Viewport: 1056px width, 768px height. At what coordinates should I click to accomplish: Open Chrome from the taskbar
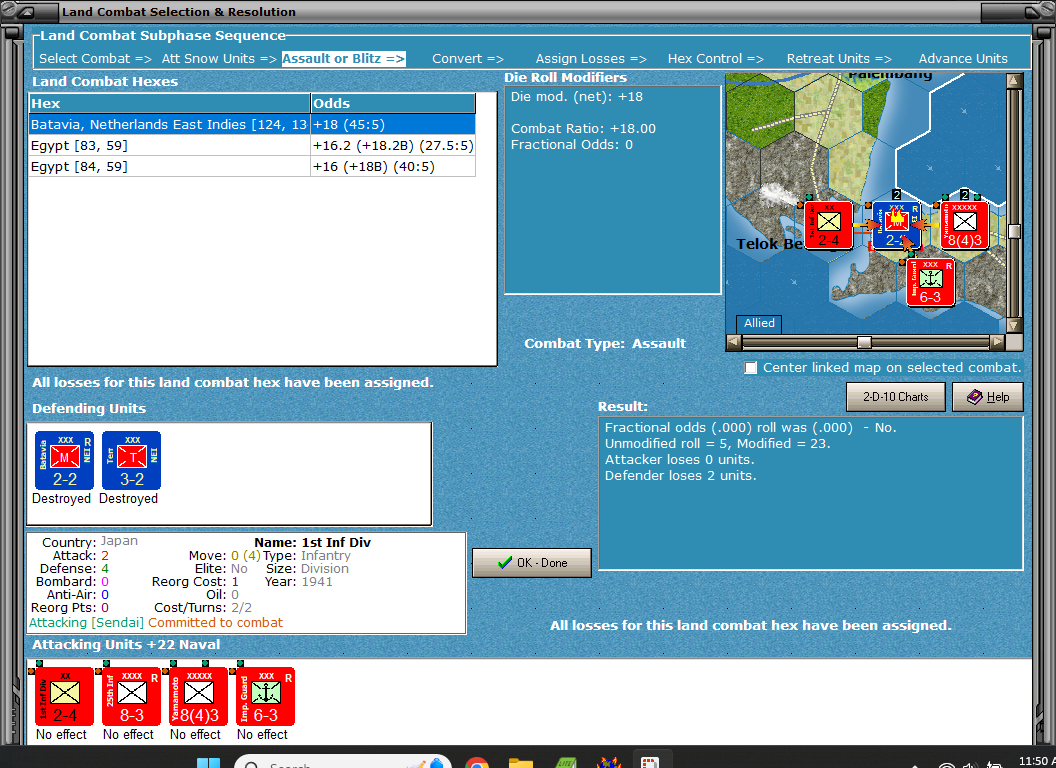click(x=477, y=763)
